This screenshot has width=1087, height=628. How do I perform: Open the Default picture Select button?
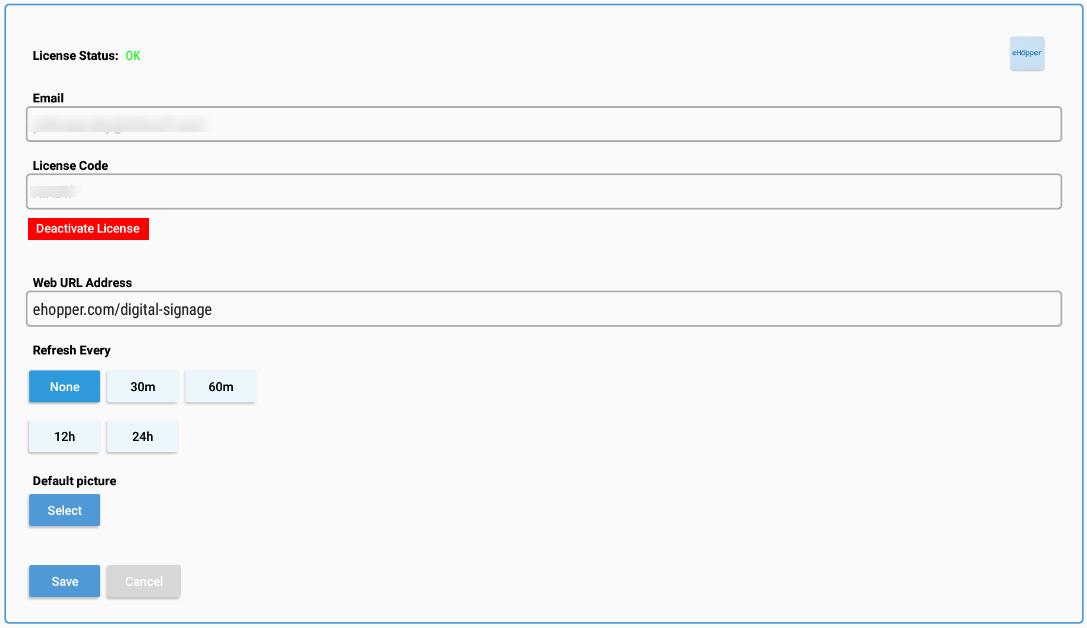[x=64, y=510]
